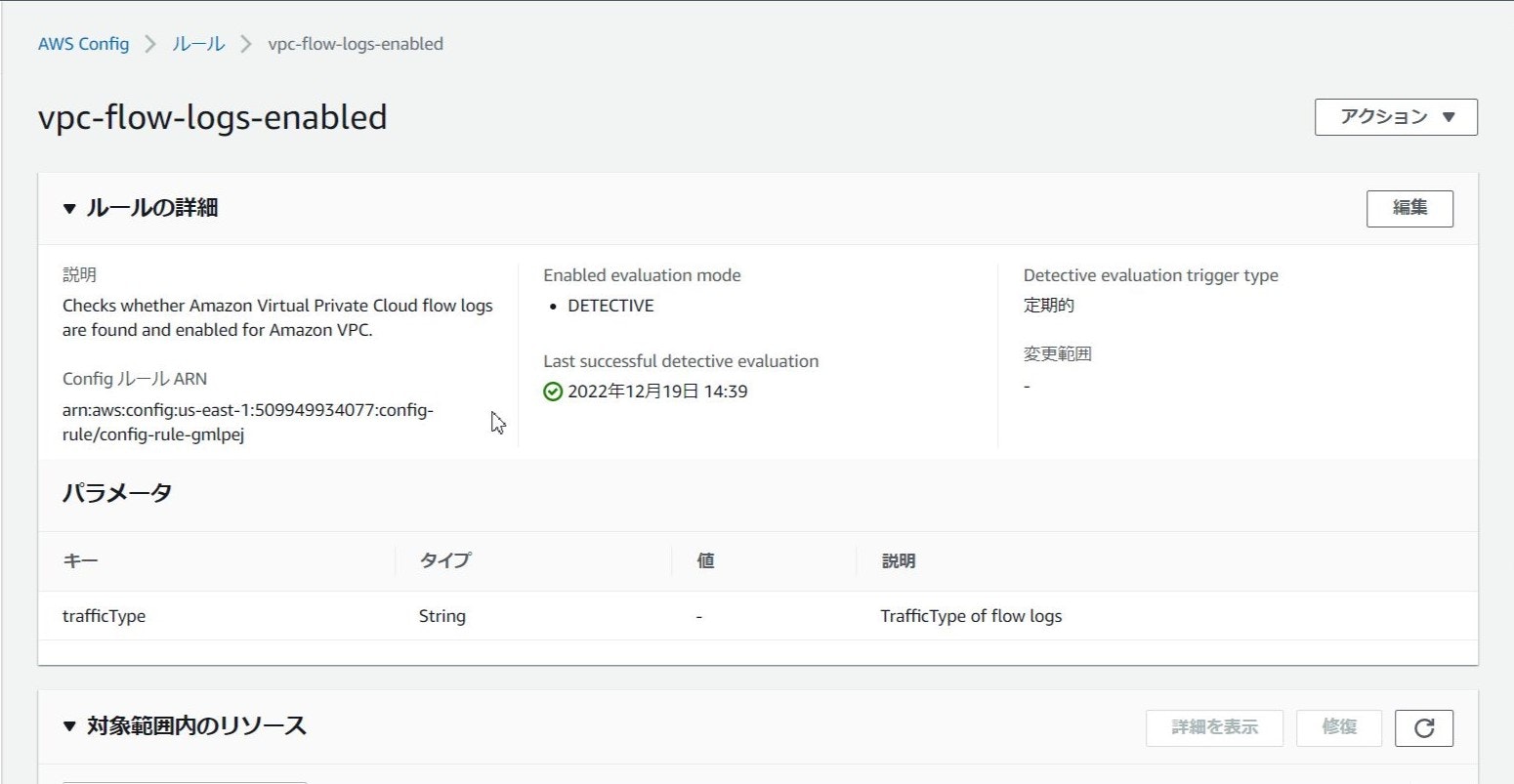Click the タイプ column header
1514x784 pixels.
(444, 561)
